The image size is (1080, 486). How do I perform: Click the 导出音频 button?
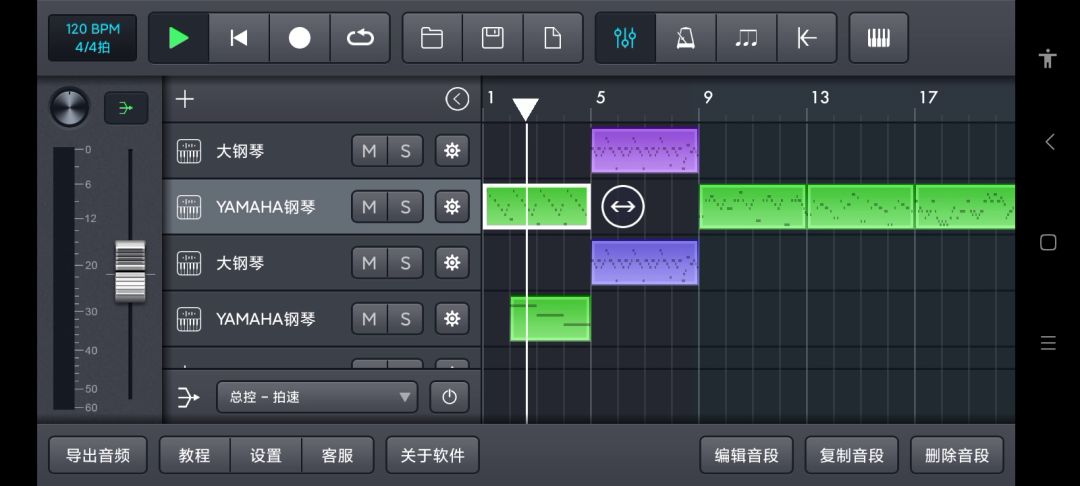98,455
